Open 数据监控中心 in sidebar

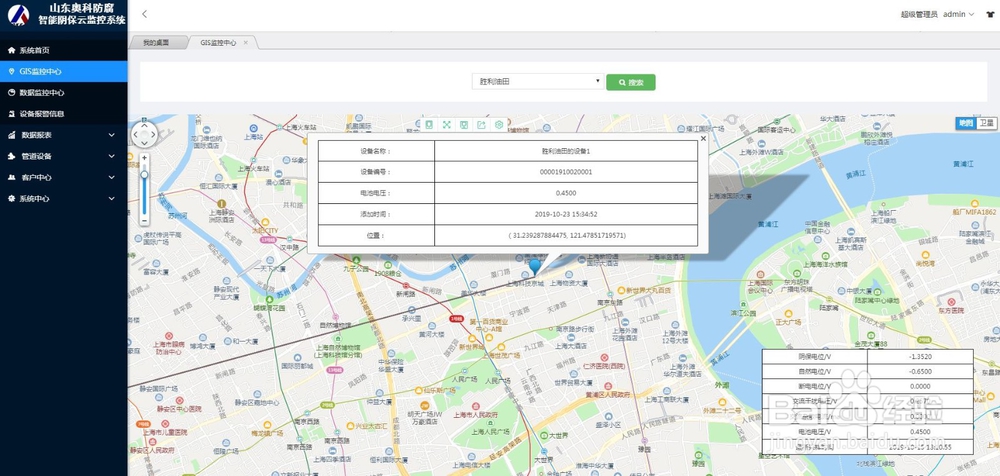point(64,93)
